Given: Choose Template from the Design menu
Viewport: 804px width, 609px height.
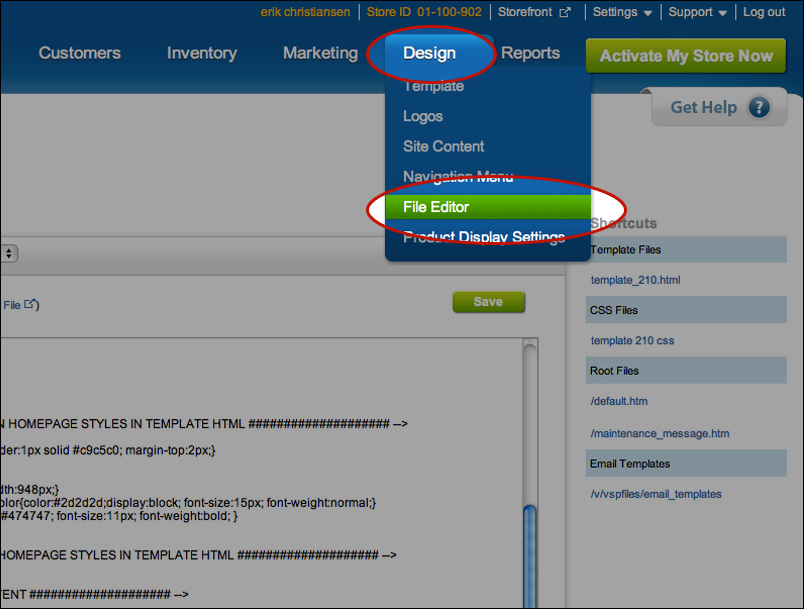Looking at the screenshot, I should pos(433,86).
